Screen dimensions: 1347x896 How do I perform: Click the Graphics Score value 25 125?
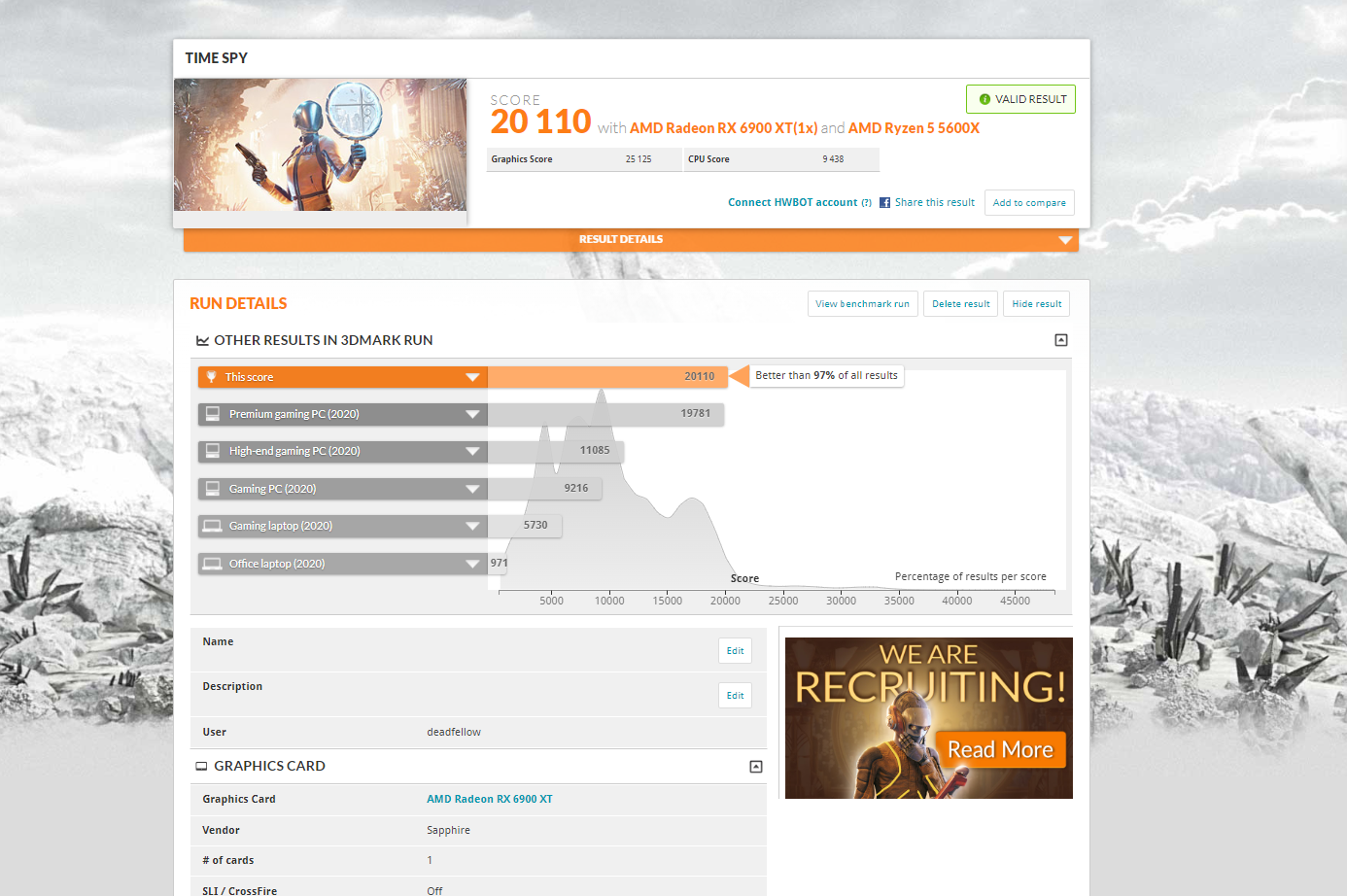pos(639,159)
